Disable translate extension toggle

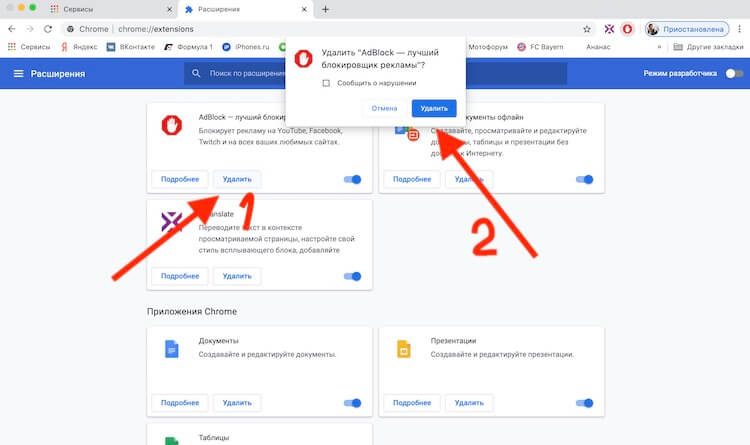(353, 277)
